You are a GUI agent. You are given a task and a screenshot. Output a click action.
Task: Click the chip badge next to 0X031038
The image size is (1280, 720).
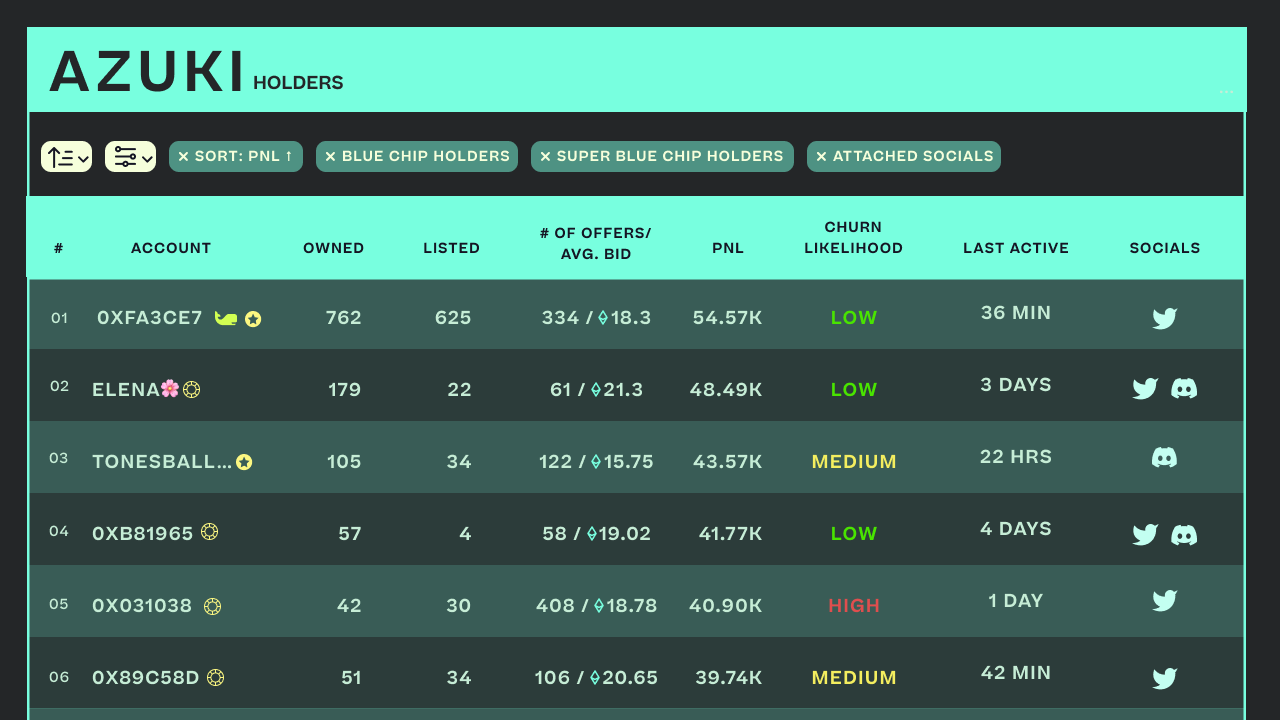(212, 606)
